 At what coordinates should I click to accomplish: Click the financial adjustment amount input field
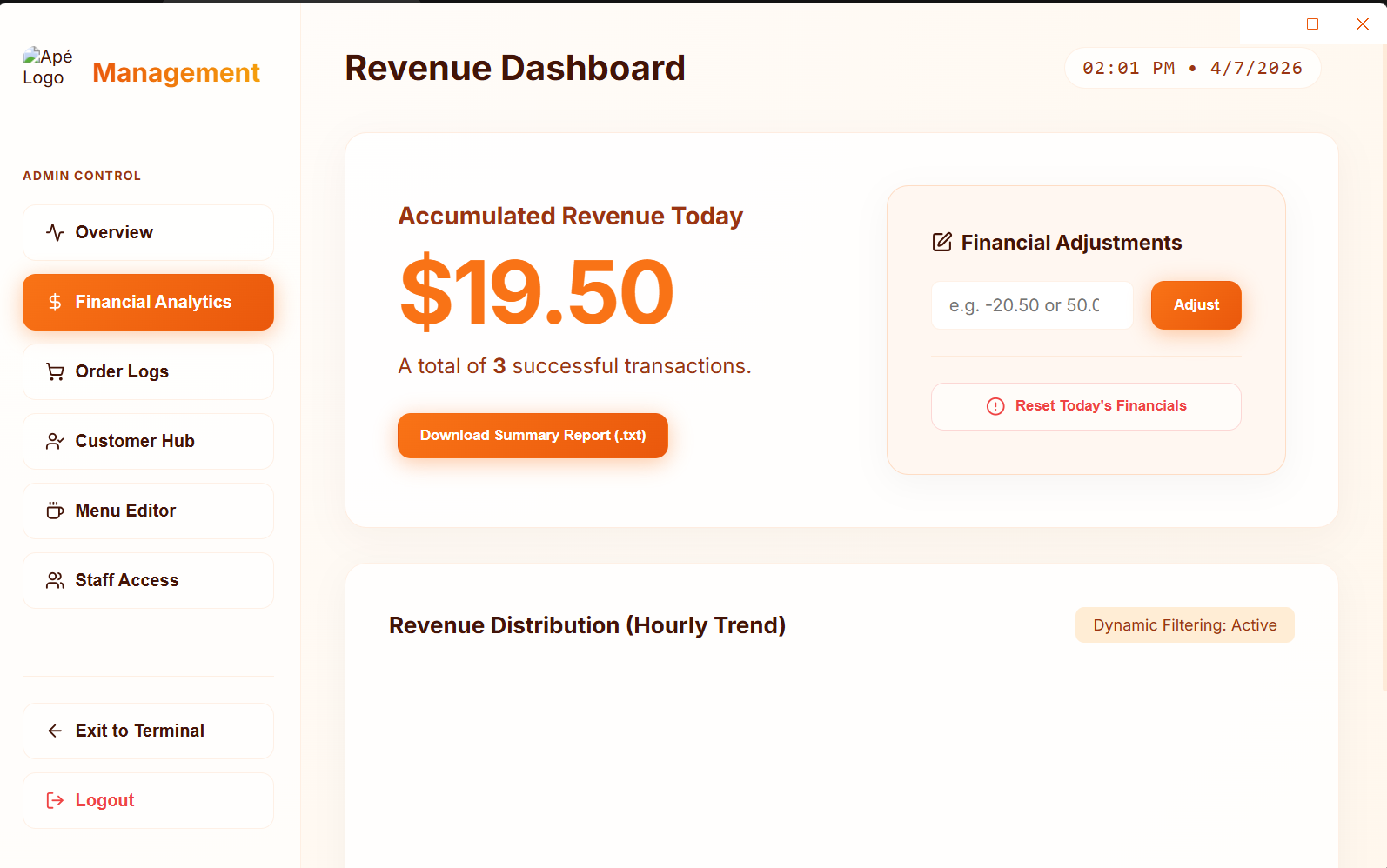point(1031,304)
